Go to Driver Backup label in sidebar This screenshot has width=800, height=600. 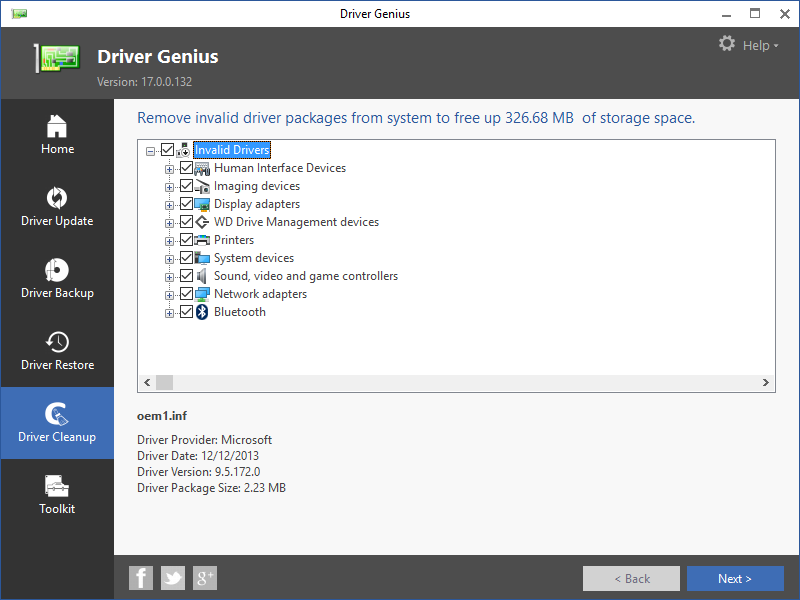point(57,293)
